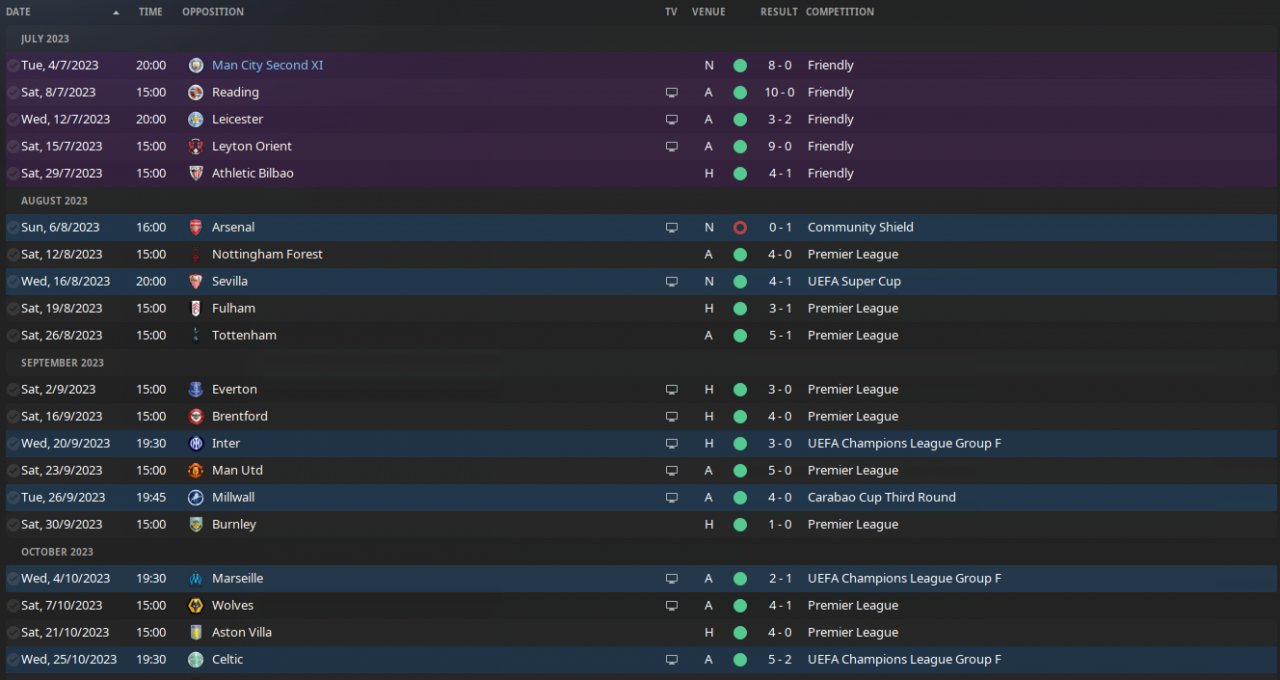Click the DATE column sort arrow
Image resolution: width=1280 pixels, height=680 pixels.
tap(116, 12)
